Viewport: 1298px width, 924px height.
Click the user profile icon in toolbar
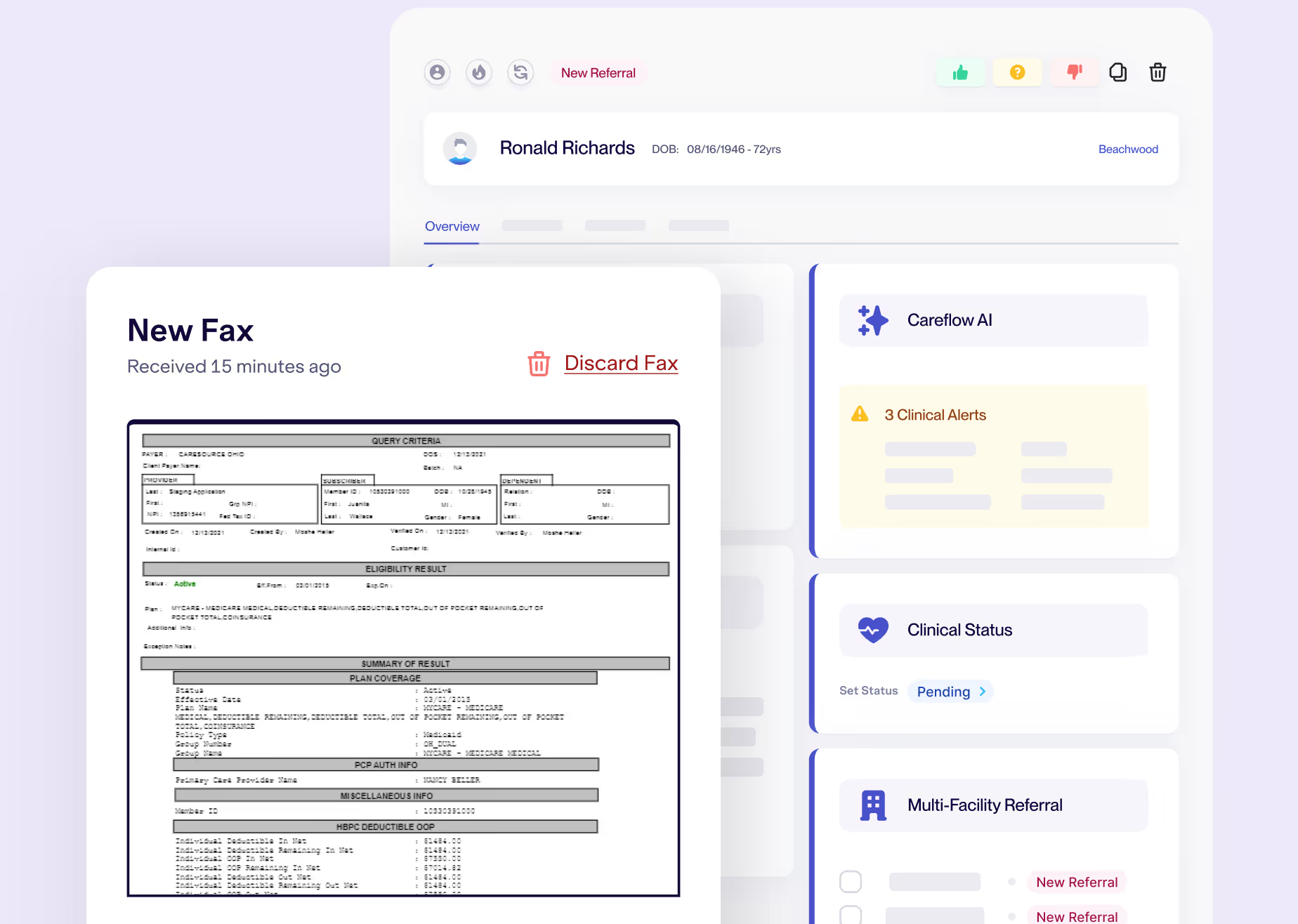point(437,72)
